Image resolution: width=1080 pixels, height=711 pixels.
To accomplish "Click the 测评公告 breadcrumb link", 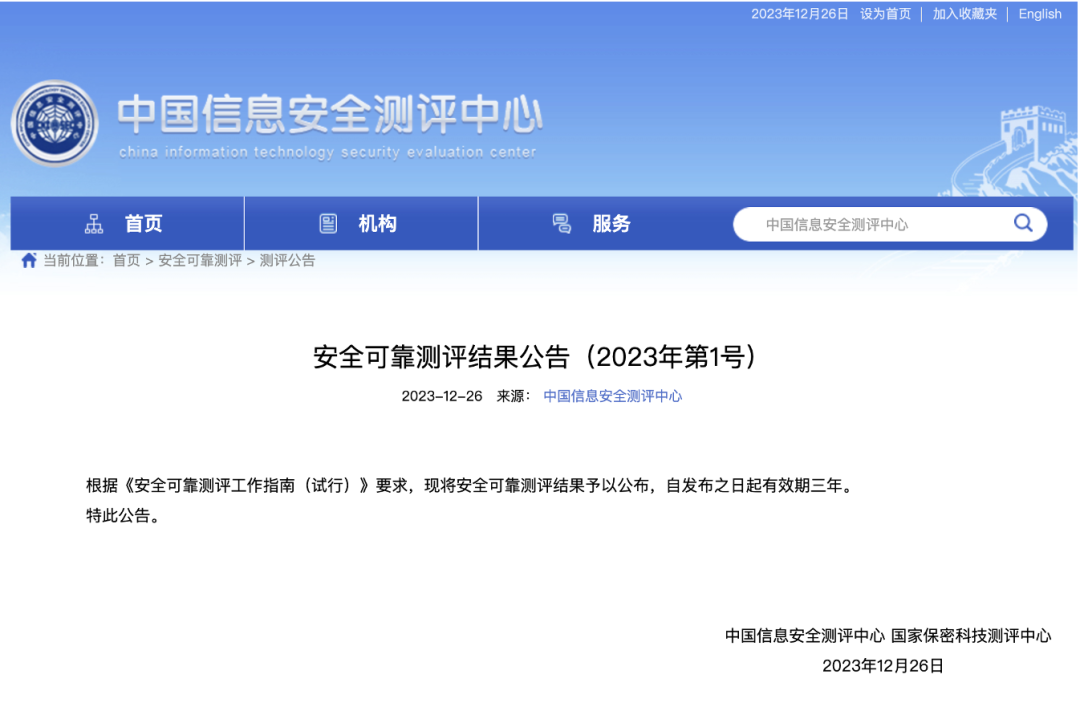I will [287, 260].
